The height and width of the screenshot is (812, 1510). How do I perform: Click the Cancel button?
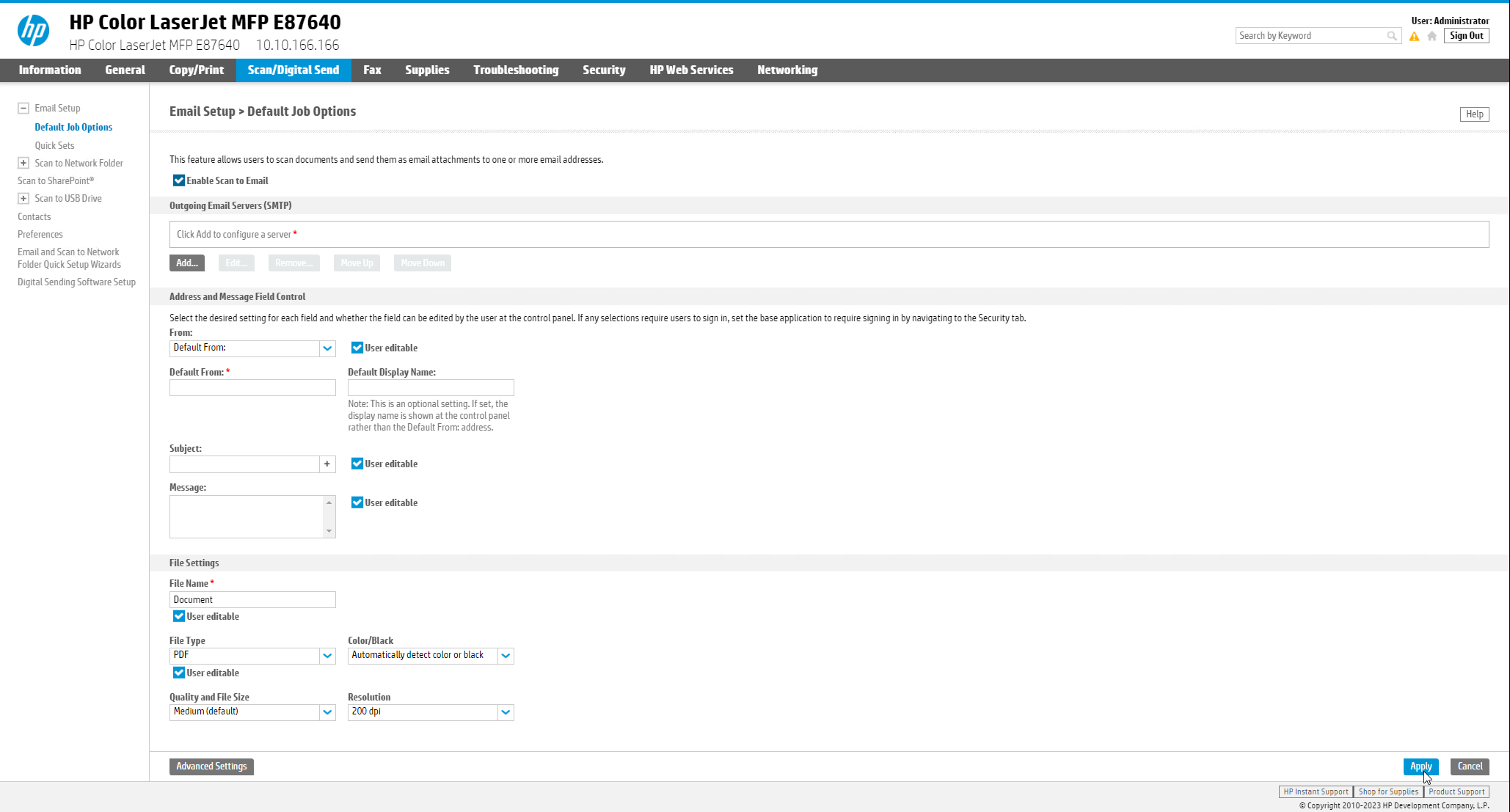pyautogui.click(x=1470, y=766)
